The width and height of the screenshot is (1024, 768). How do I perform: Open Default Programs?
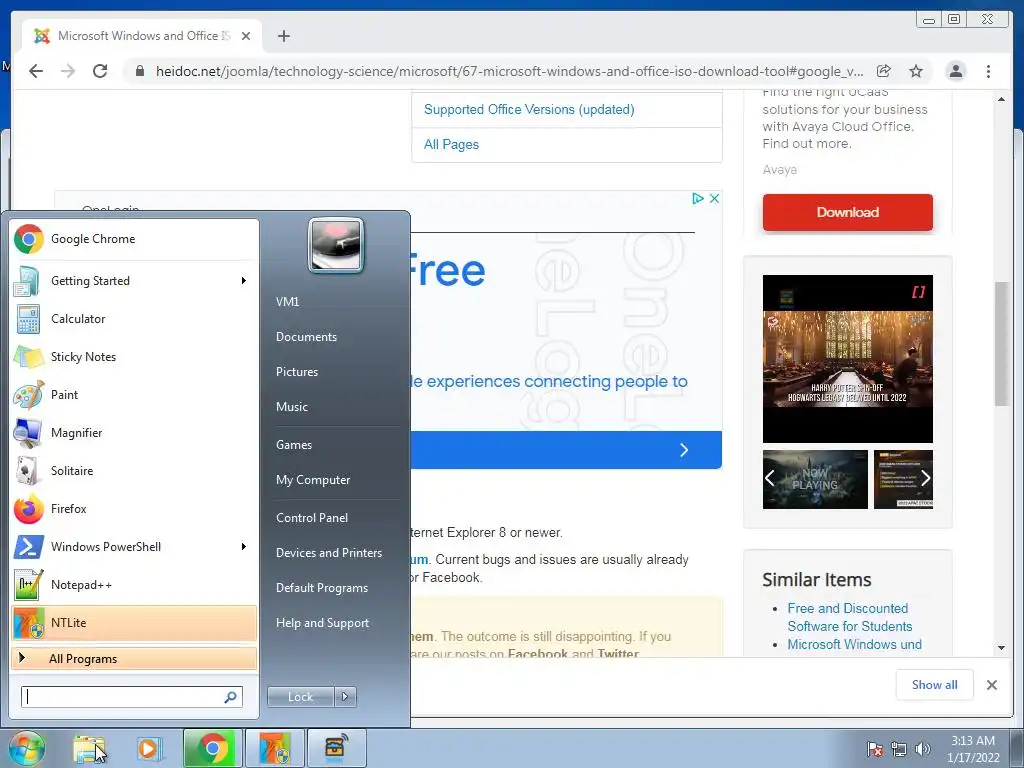[x=322, y=588]
